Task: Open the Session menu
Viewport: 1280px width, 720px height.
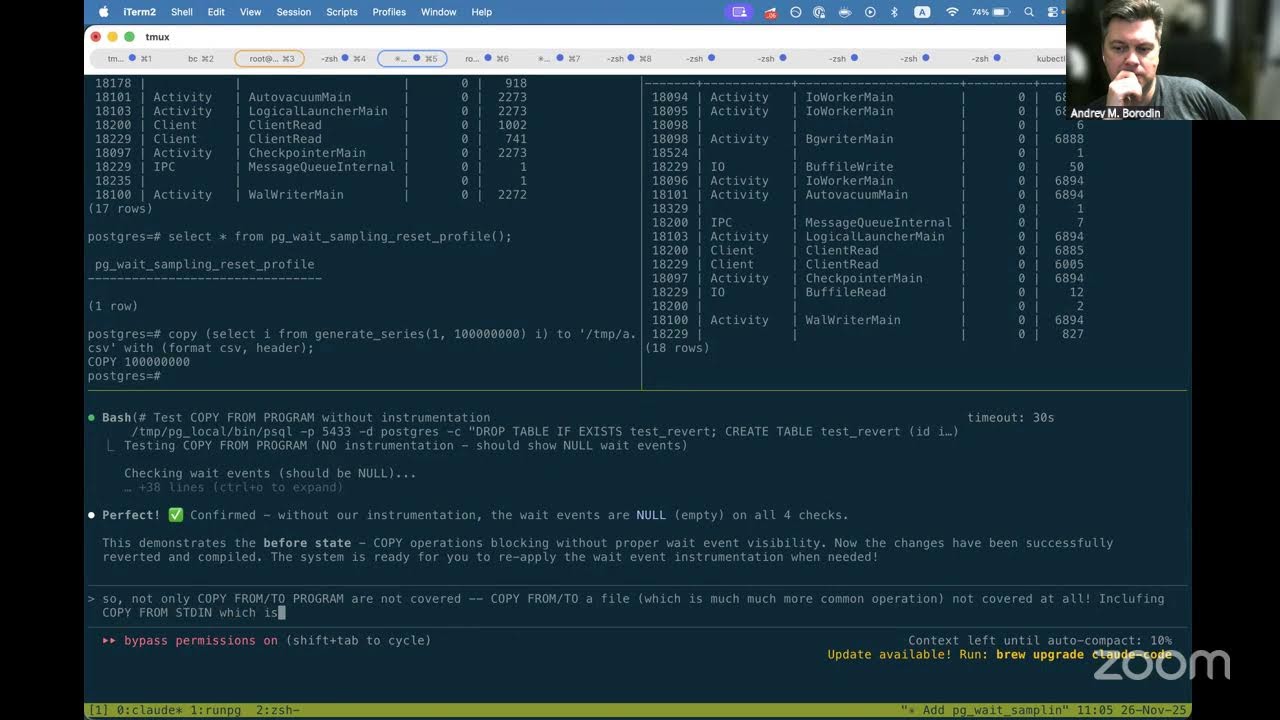Action: pos(294,12)
